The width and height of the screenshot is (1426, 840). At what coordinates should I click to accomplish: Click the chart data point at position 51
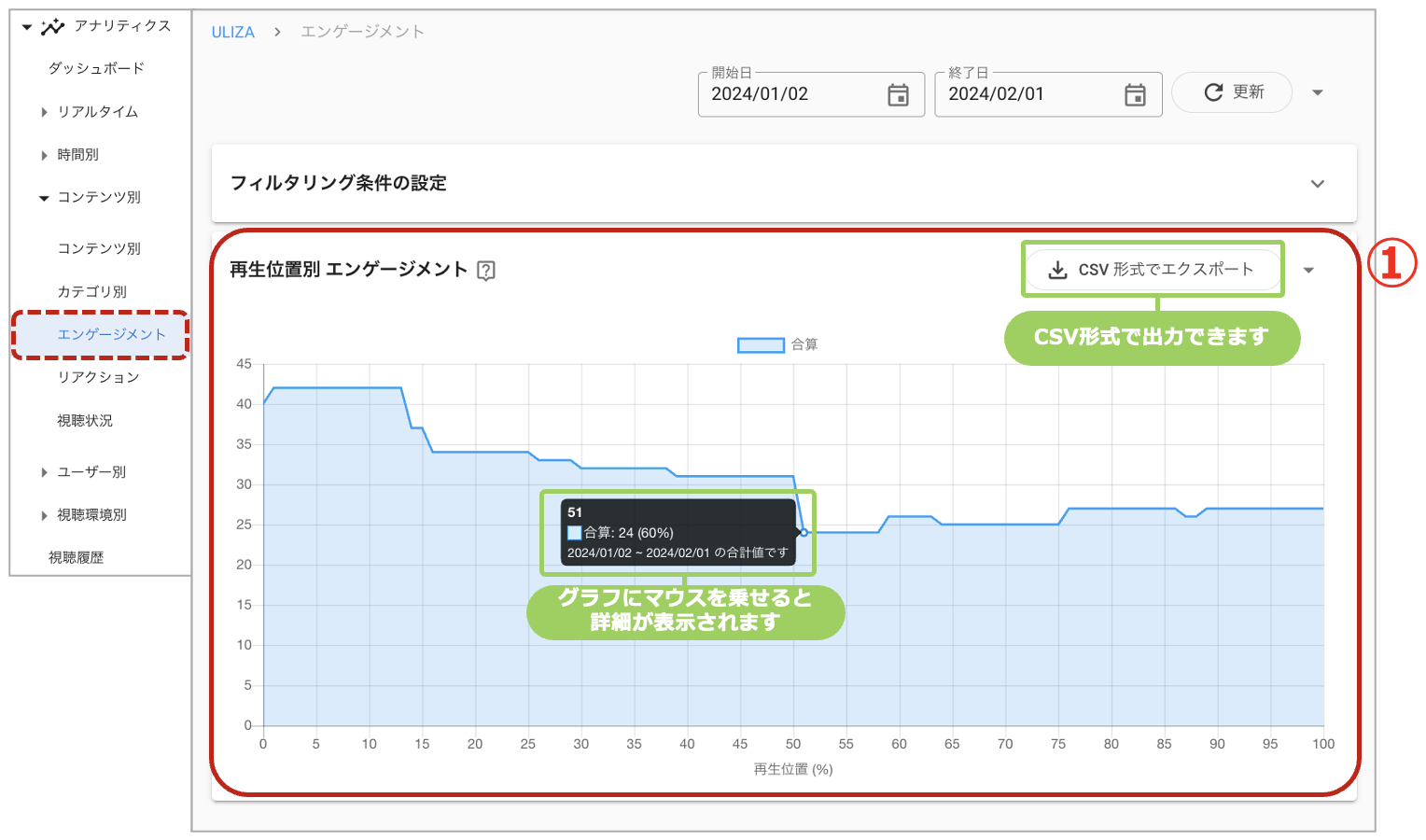(804, 533)
